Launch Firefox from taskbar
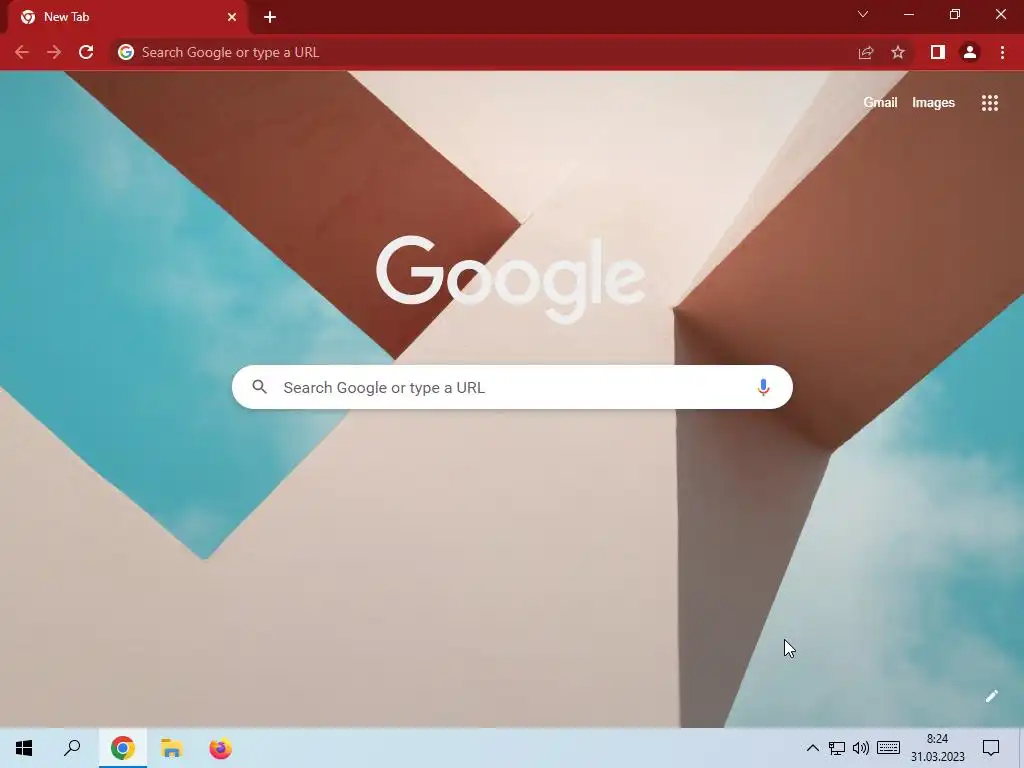The width and height of the screenshot is (1024, 768). click(220, 748)
